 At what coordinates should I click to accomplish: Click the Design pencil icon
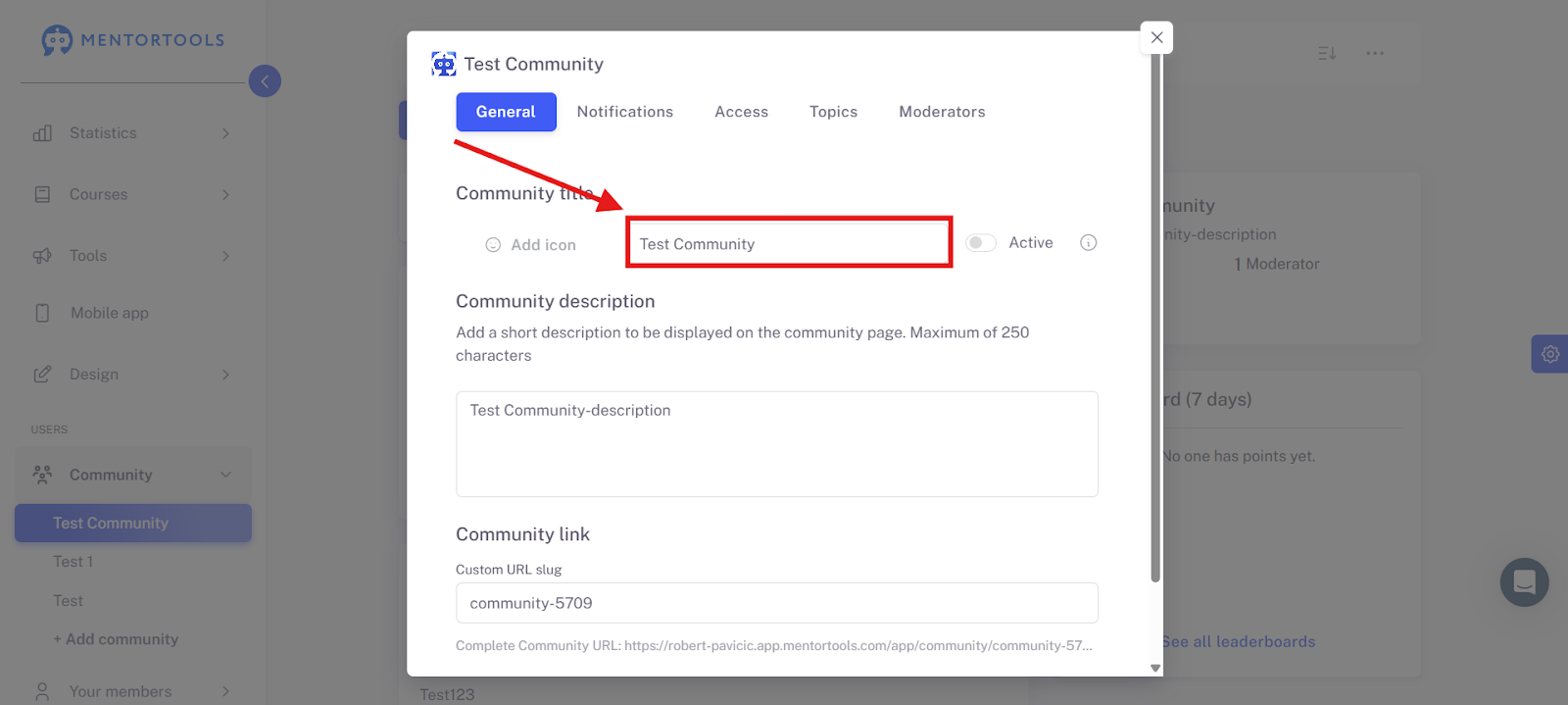(x=42, y=375)
